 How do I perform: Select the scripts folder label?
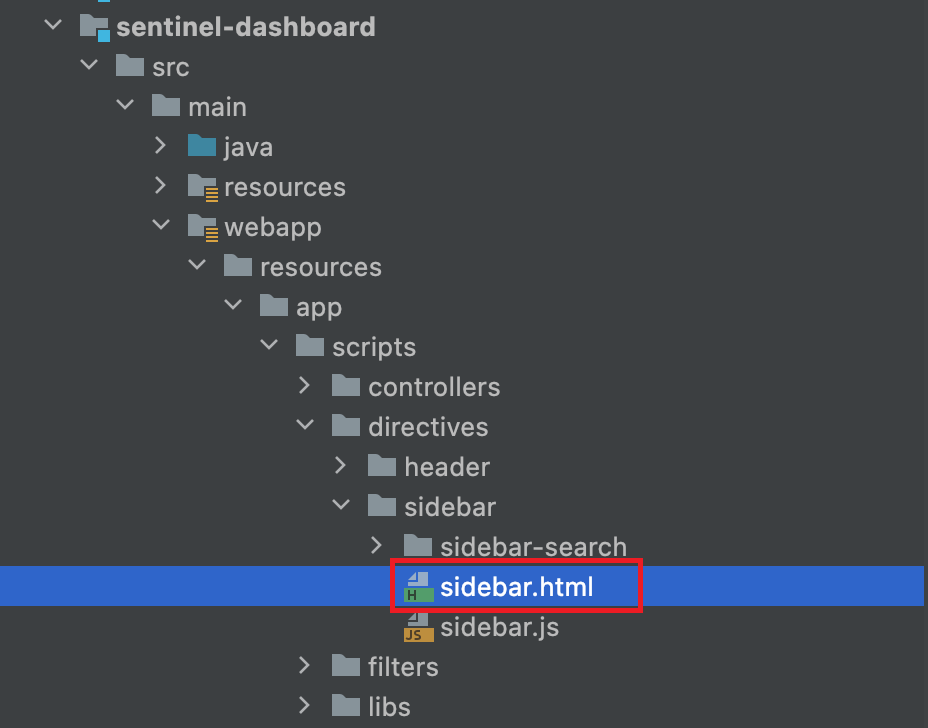(x=374, y=347)
